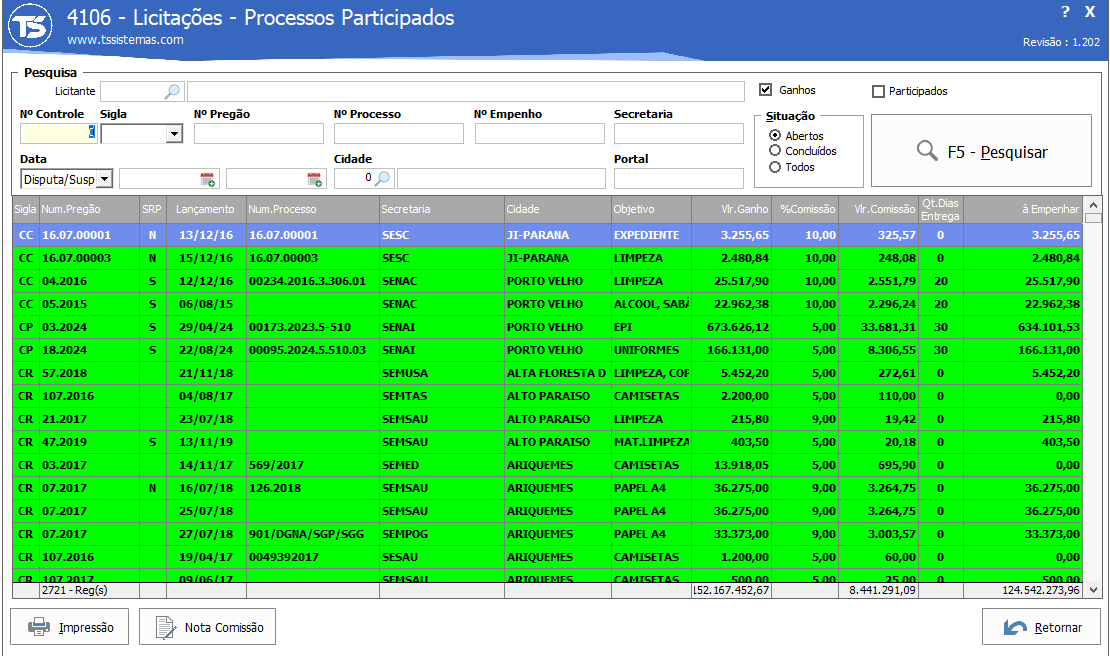Open the help question mark icon
1110x660 pixels.
pos(1065,12)
